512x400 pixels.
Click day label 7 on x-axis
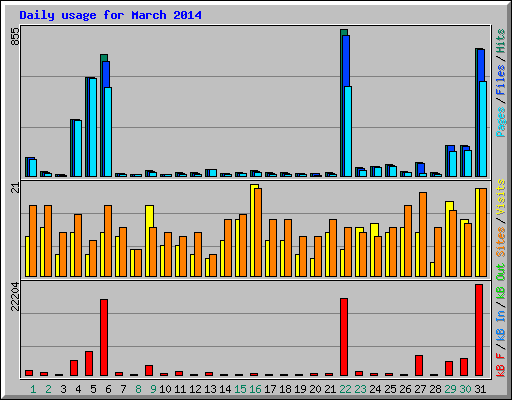click(x=123, y=389)
